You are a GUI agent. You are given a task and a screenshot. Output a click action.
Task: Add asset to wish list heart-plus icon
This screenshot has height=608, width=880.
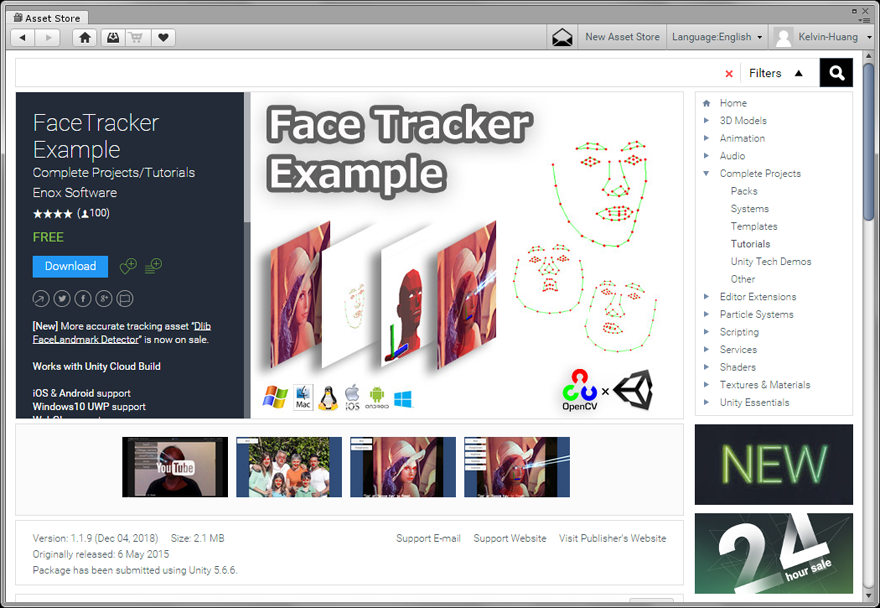(128, 266)
